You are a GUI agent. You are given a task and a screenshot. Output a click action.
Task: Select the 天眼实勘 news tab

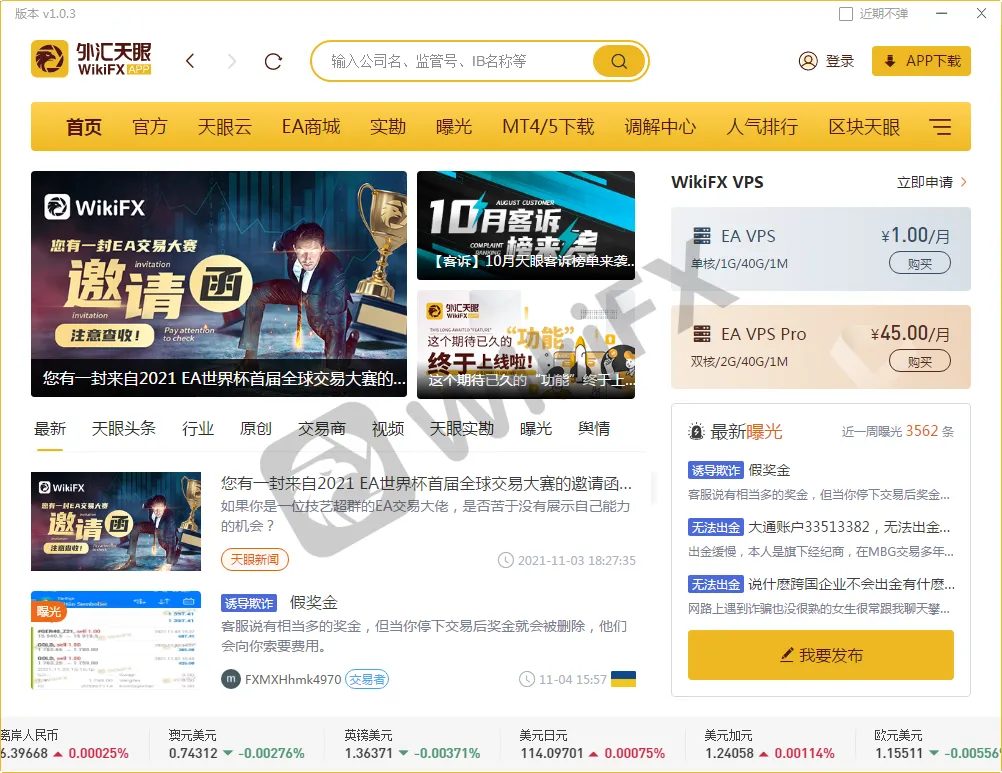[462, 429]
